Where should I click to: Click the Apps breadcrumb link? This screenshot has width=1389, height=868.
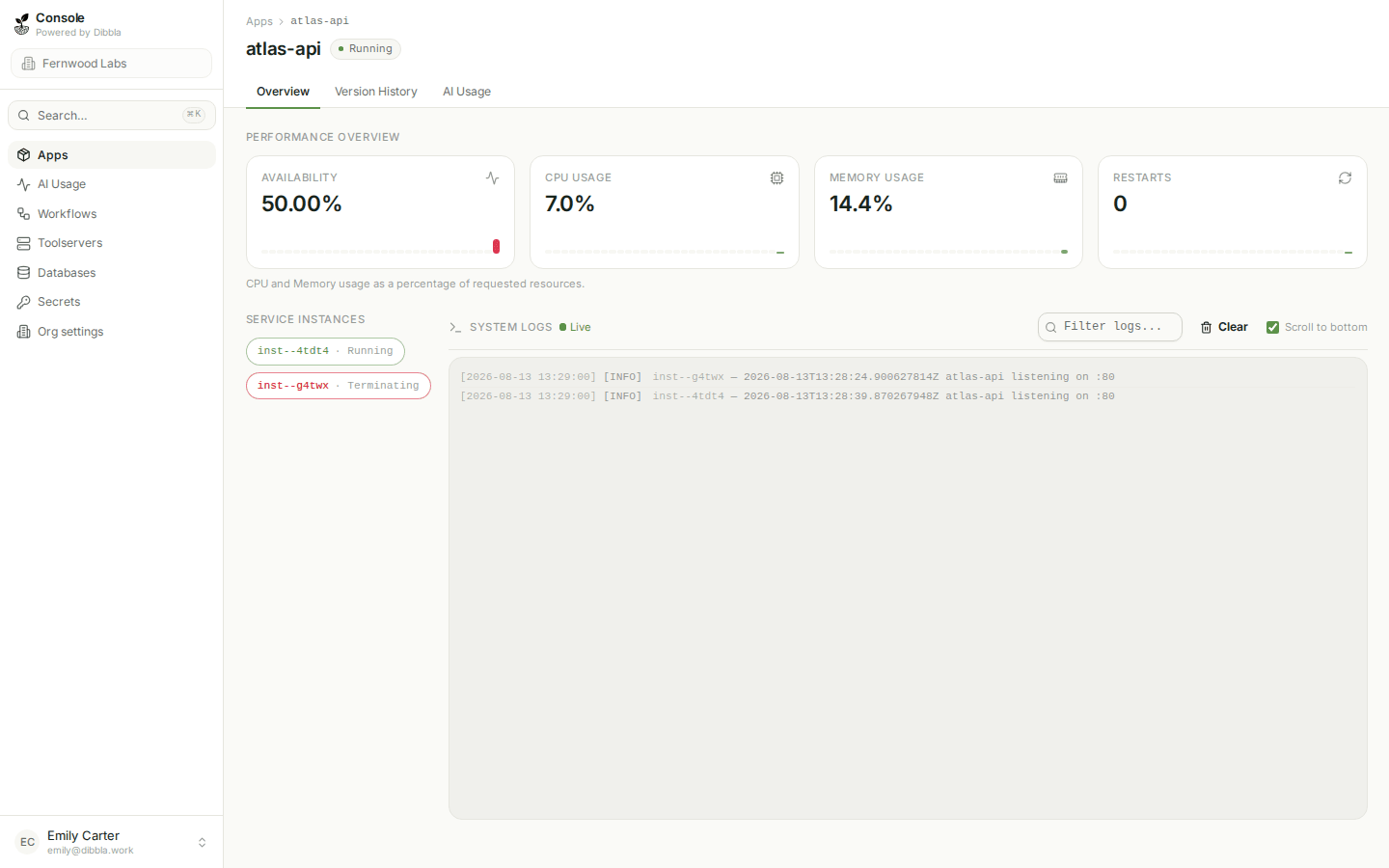tap(259, 21)
